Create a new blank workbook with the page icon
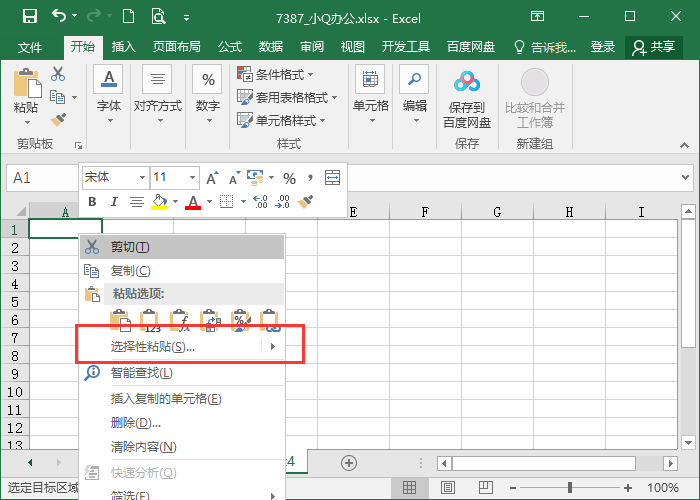The image size is (700, 500). [129, 17]
